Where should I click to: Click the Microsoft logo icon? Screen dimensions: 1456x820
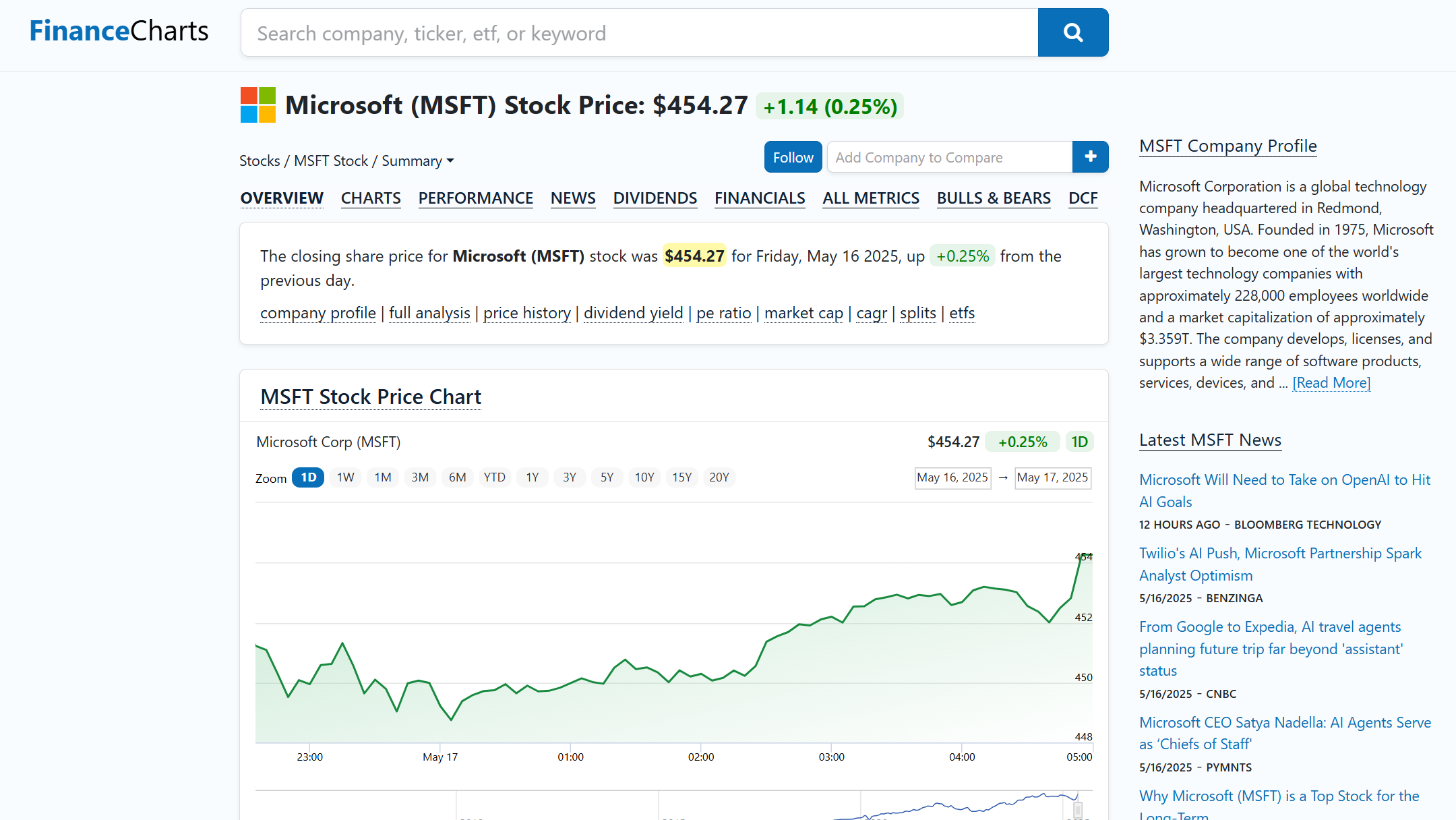coord(258,105)
